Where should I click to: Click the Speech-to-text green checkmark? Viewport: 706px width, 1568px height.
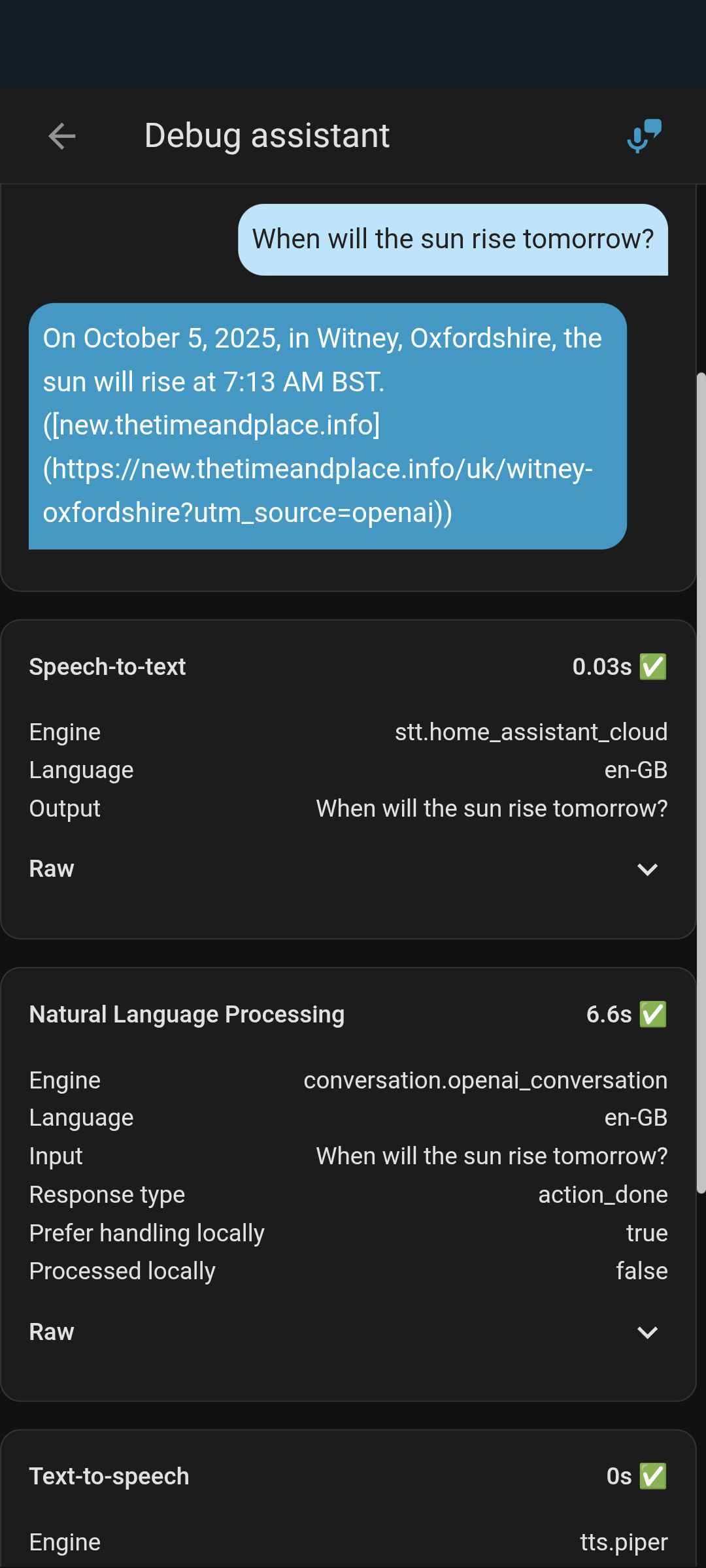click(652, 667)
